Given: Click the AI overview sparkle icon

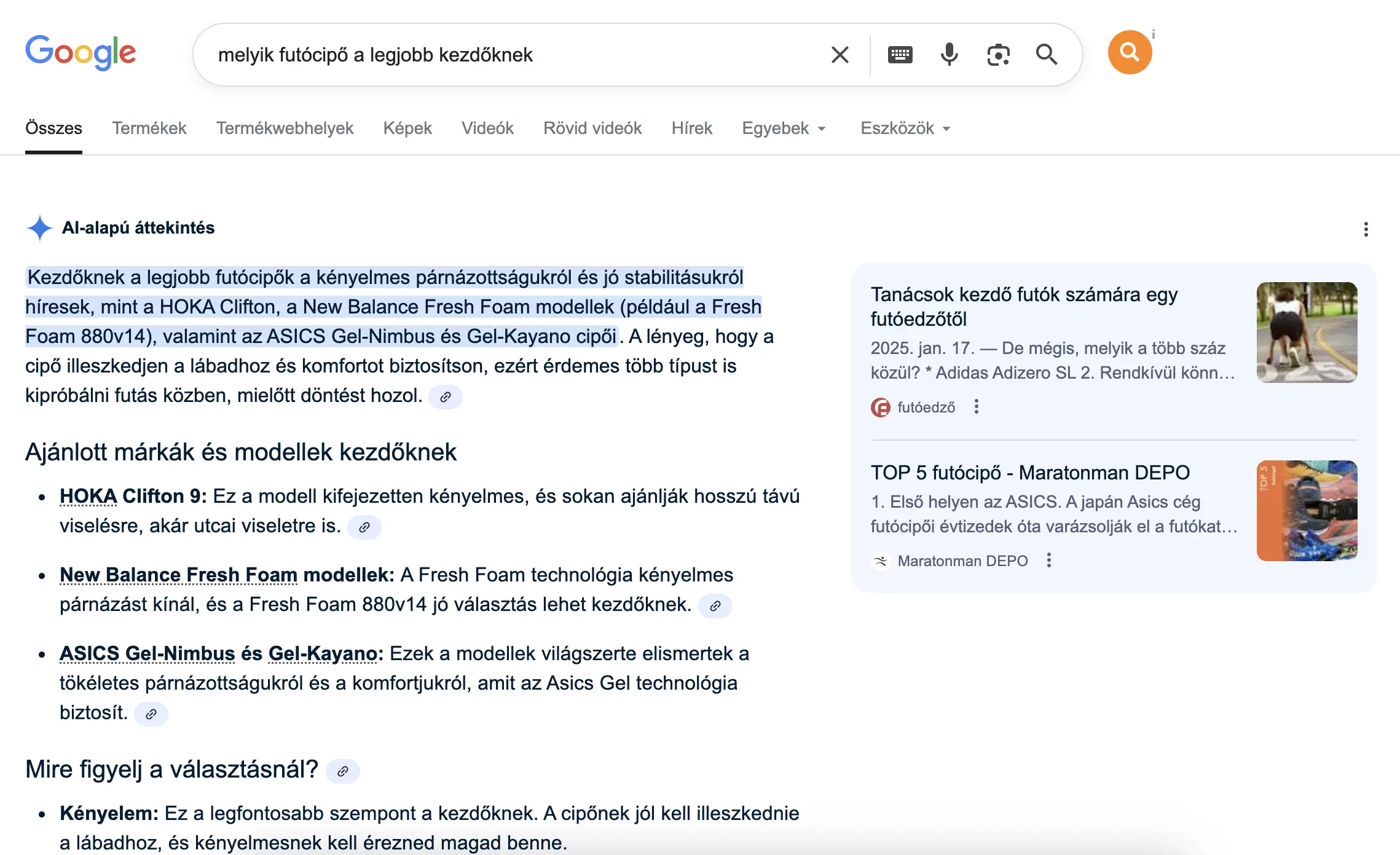Looking at the screenshot, I should pyautogui.click(x=39, y=228).
